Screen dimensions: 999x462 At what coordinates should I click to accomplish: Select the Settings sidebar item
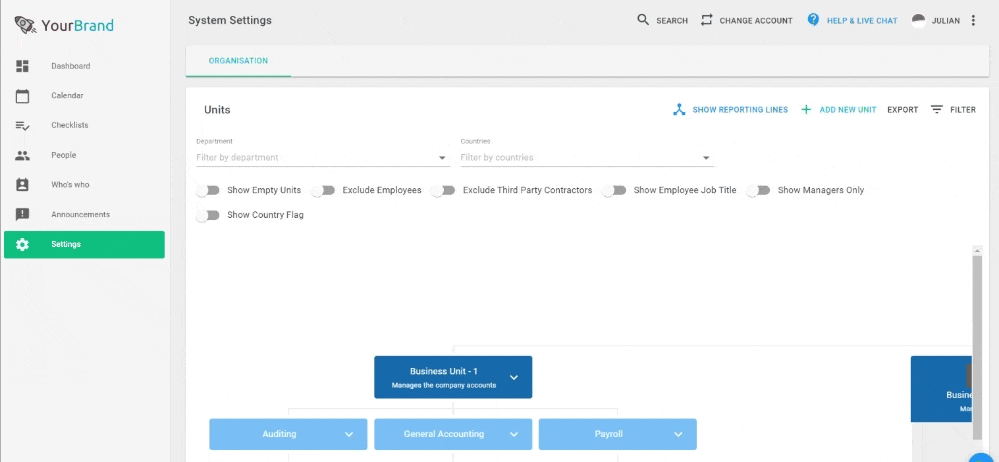tap(84, 244)
